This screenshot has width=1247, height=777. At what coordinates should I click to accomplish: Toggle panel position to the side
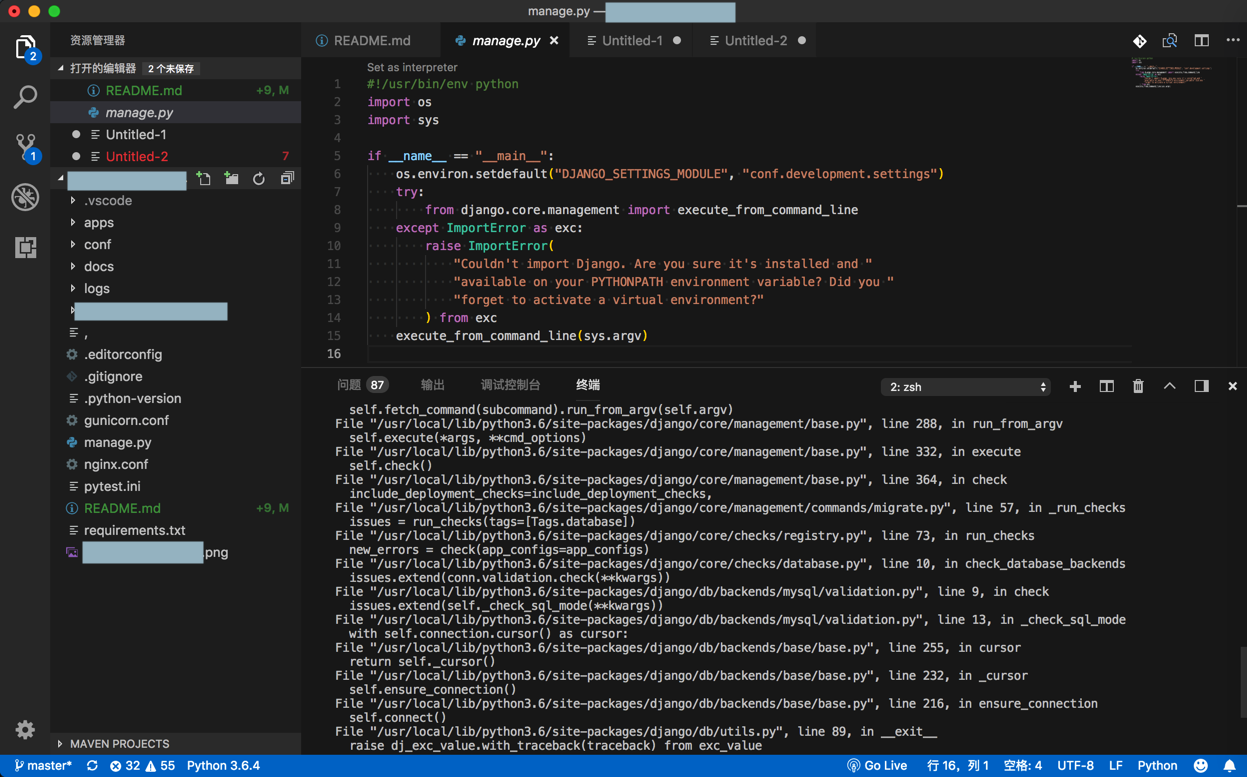pyautogui.click(x=1201, y=386)
